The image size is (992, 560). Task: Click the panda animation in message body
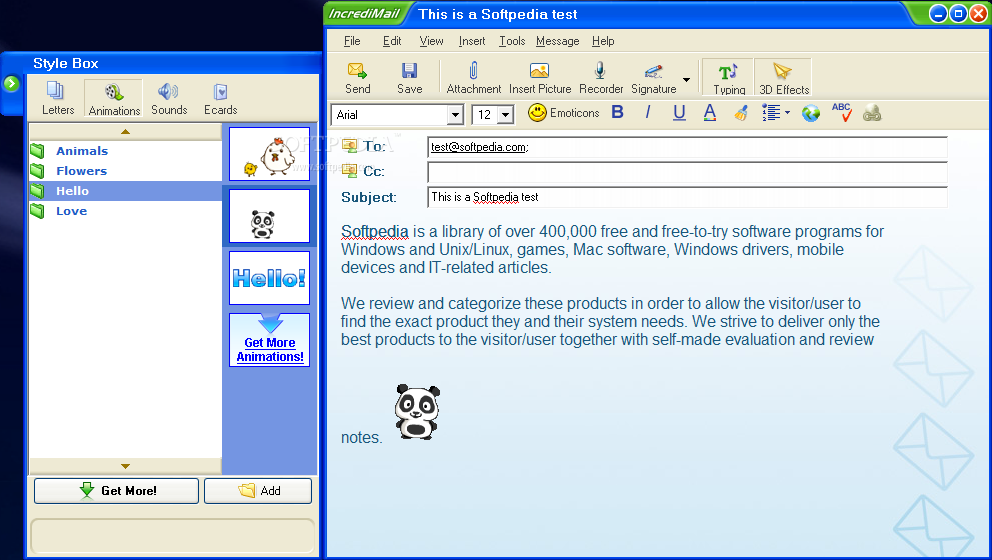417,412
